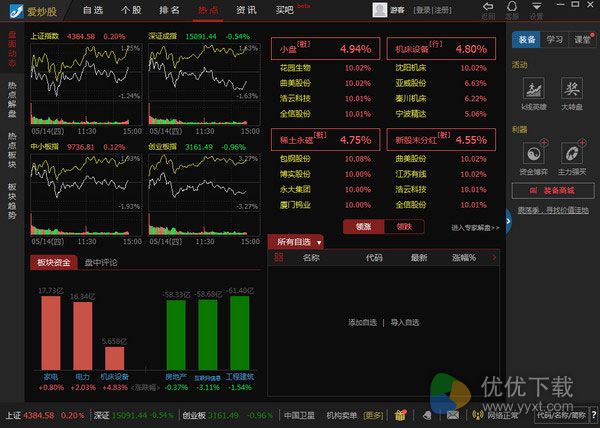Click icon left of the mail envelope
Image resolution: width=600 pixels, height=428 pixels.
(427, 415)
